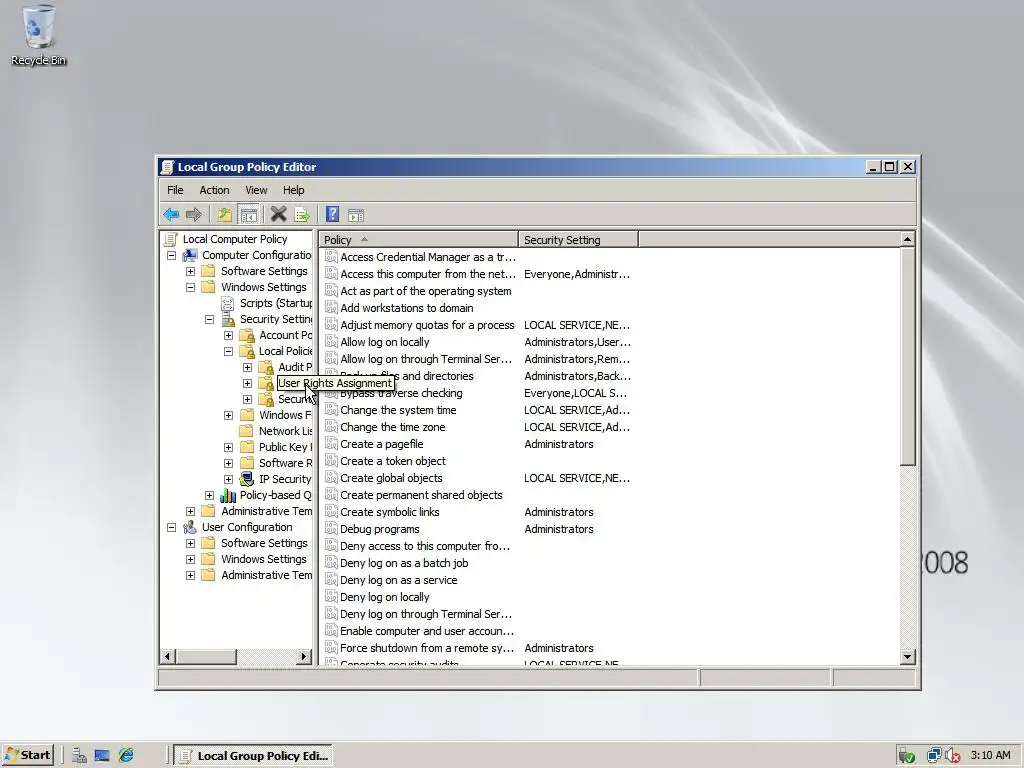Screen dimensions: 1024x768
Task: Expand the Account Policies node
Action: pos(228,335)
